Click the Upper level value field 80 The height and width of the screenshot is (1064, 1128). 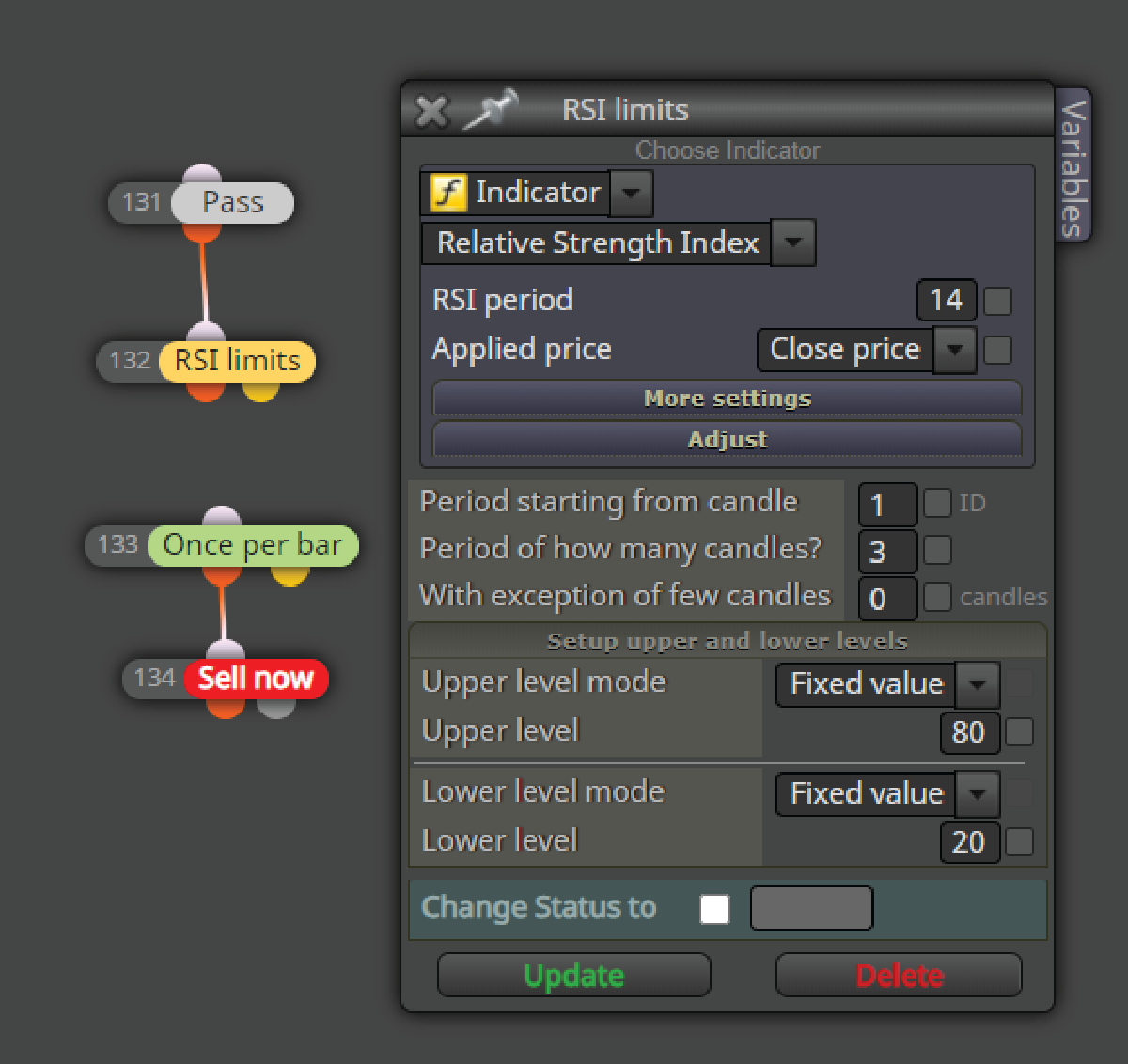coord(969,732)
